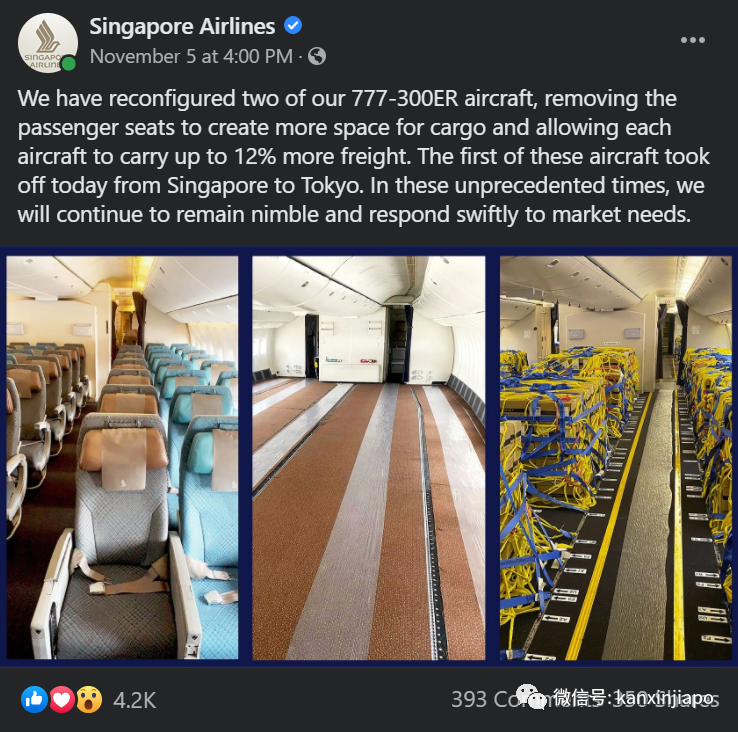Click the Singapore Airlines page name

[182, 26]
